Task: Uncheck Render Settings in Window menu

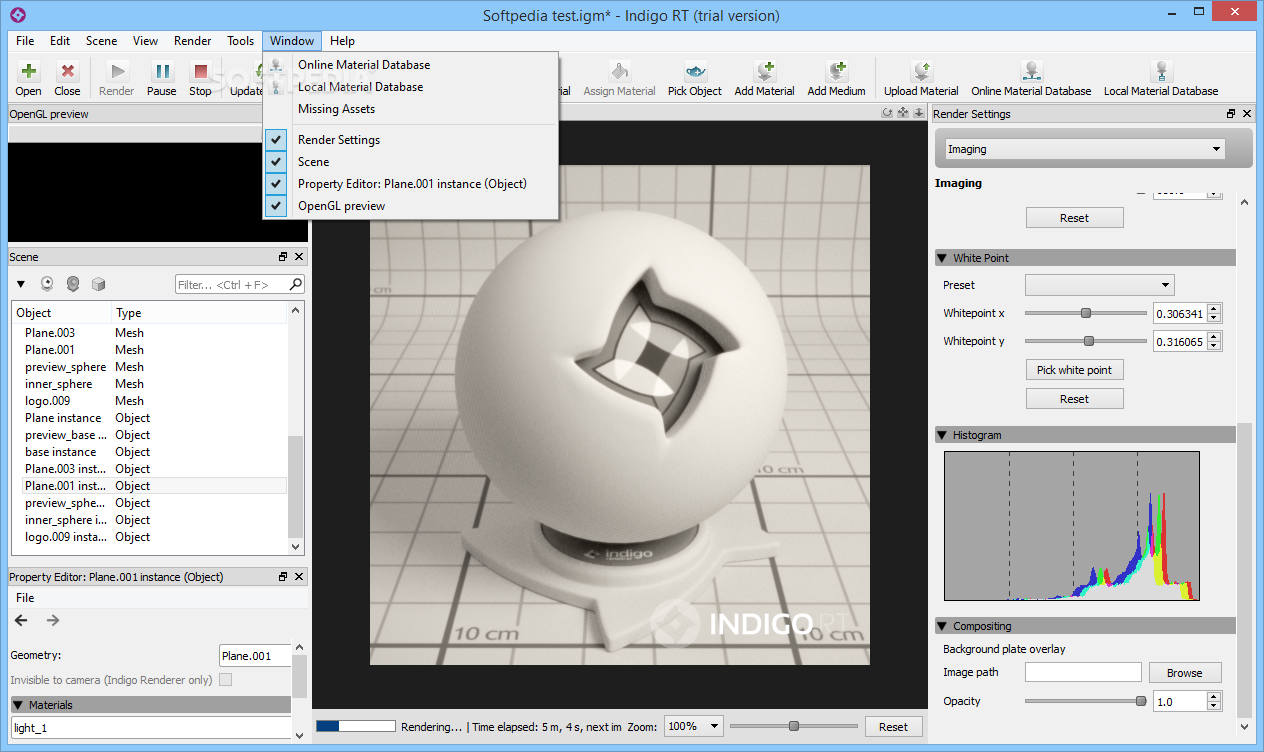Action: click(277, 140)
